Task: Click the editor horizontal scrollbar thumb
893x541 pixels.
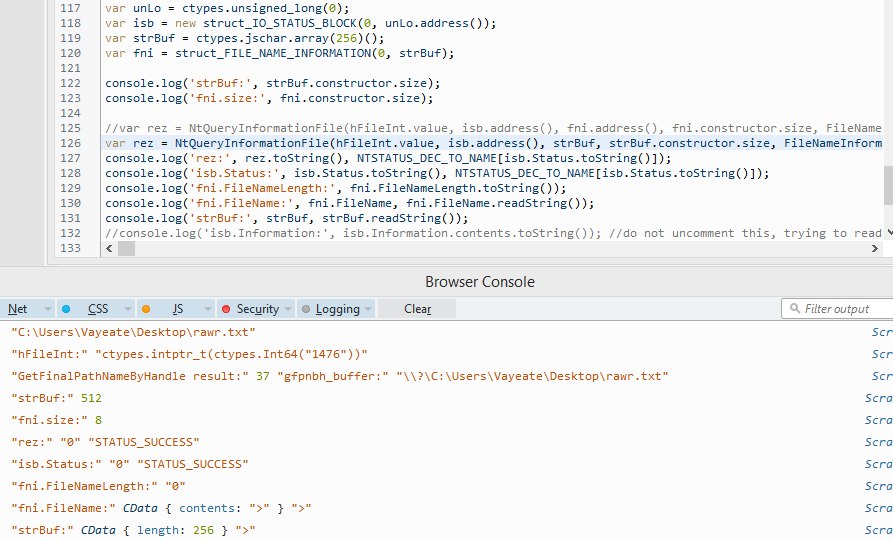Action: (x=126, y=248)
